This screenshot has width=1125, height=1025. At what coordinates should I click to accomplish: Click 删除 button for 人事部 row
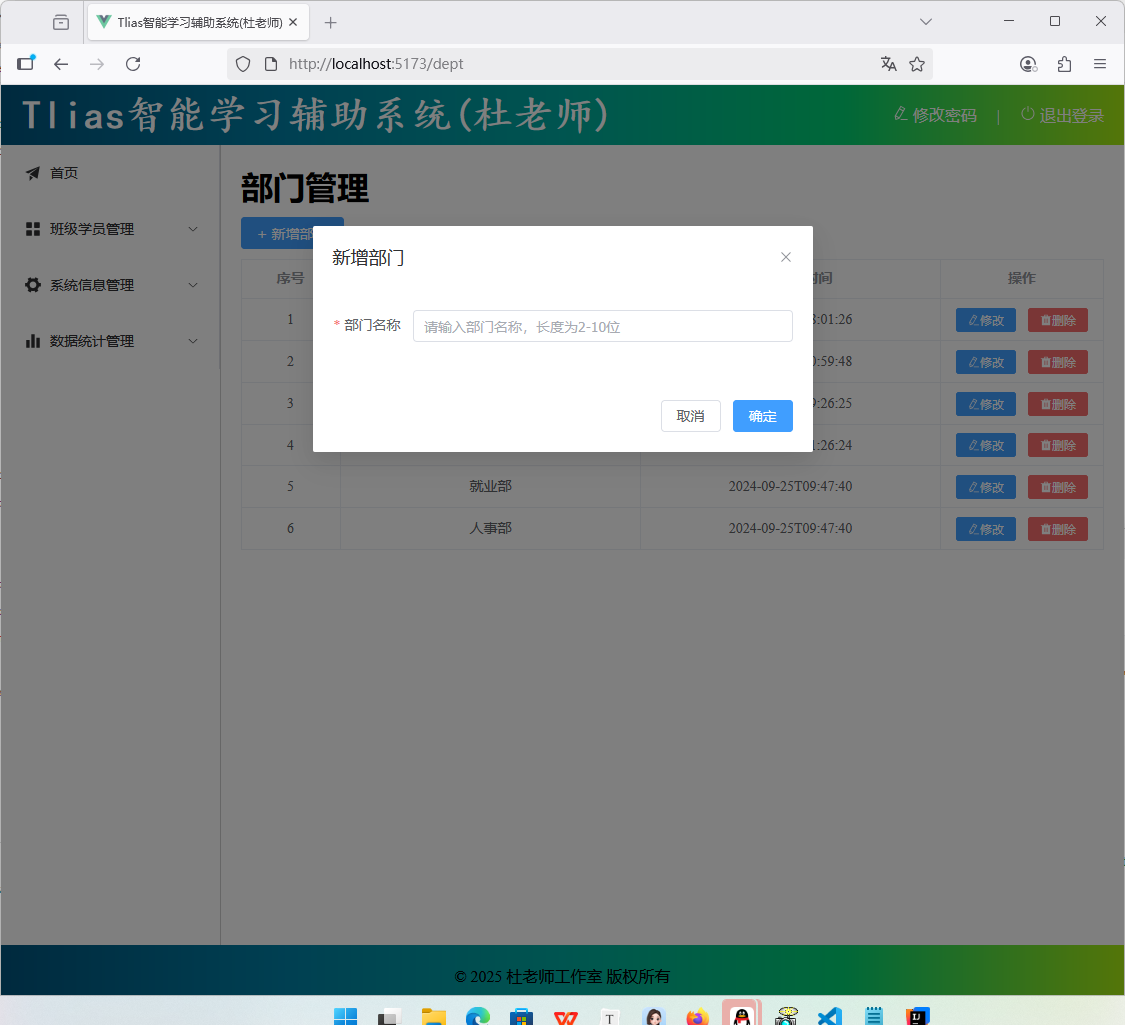(x=1057, y=529)
